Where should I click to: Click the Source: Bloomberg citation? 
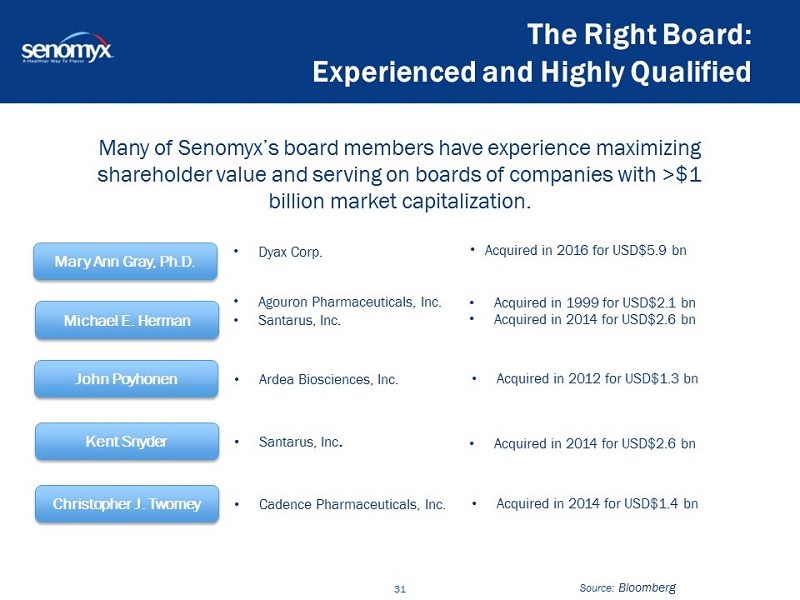click(x=627, y=588)
